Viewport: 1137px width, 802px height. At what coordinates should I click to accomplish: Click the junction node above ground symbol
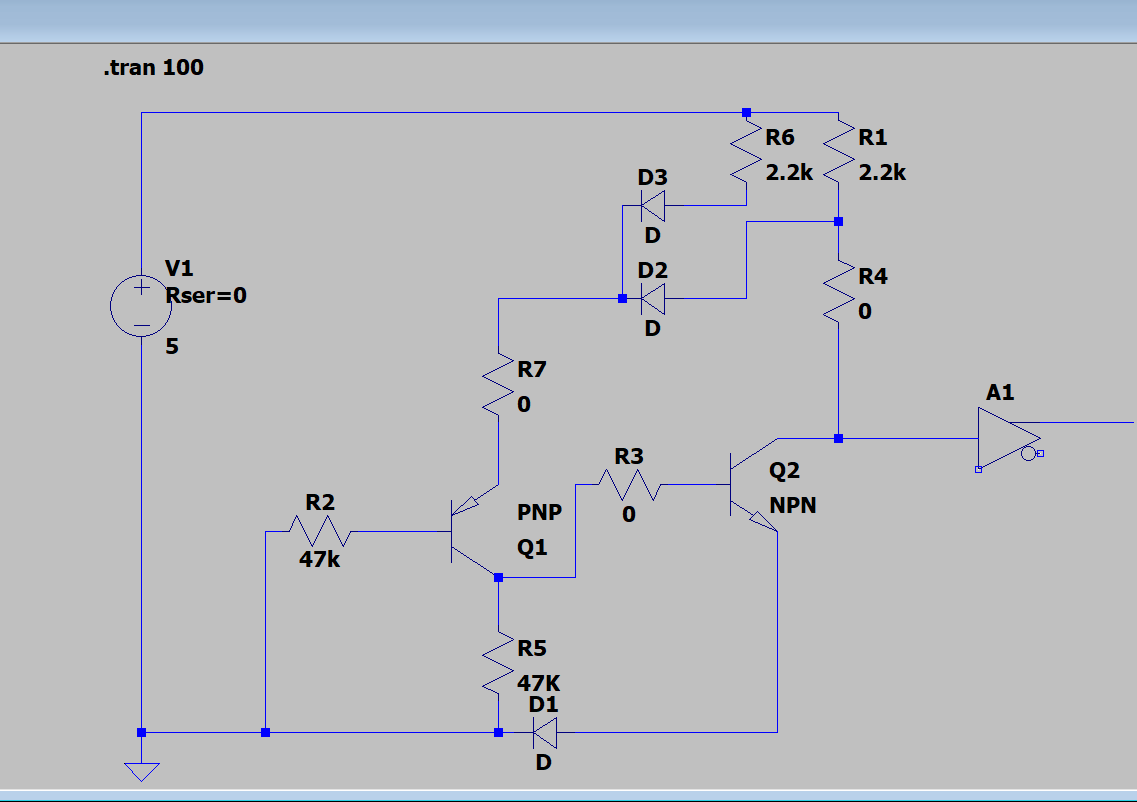pos(141,732)
